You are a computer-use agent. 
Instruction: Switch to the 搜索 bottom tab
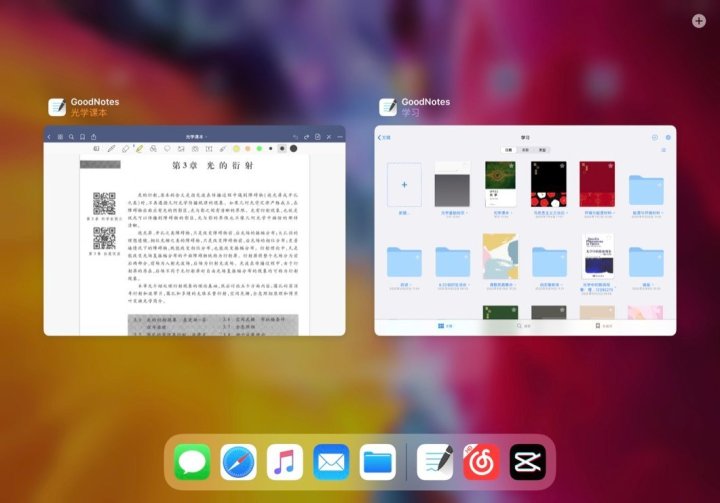point(523,326)
